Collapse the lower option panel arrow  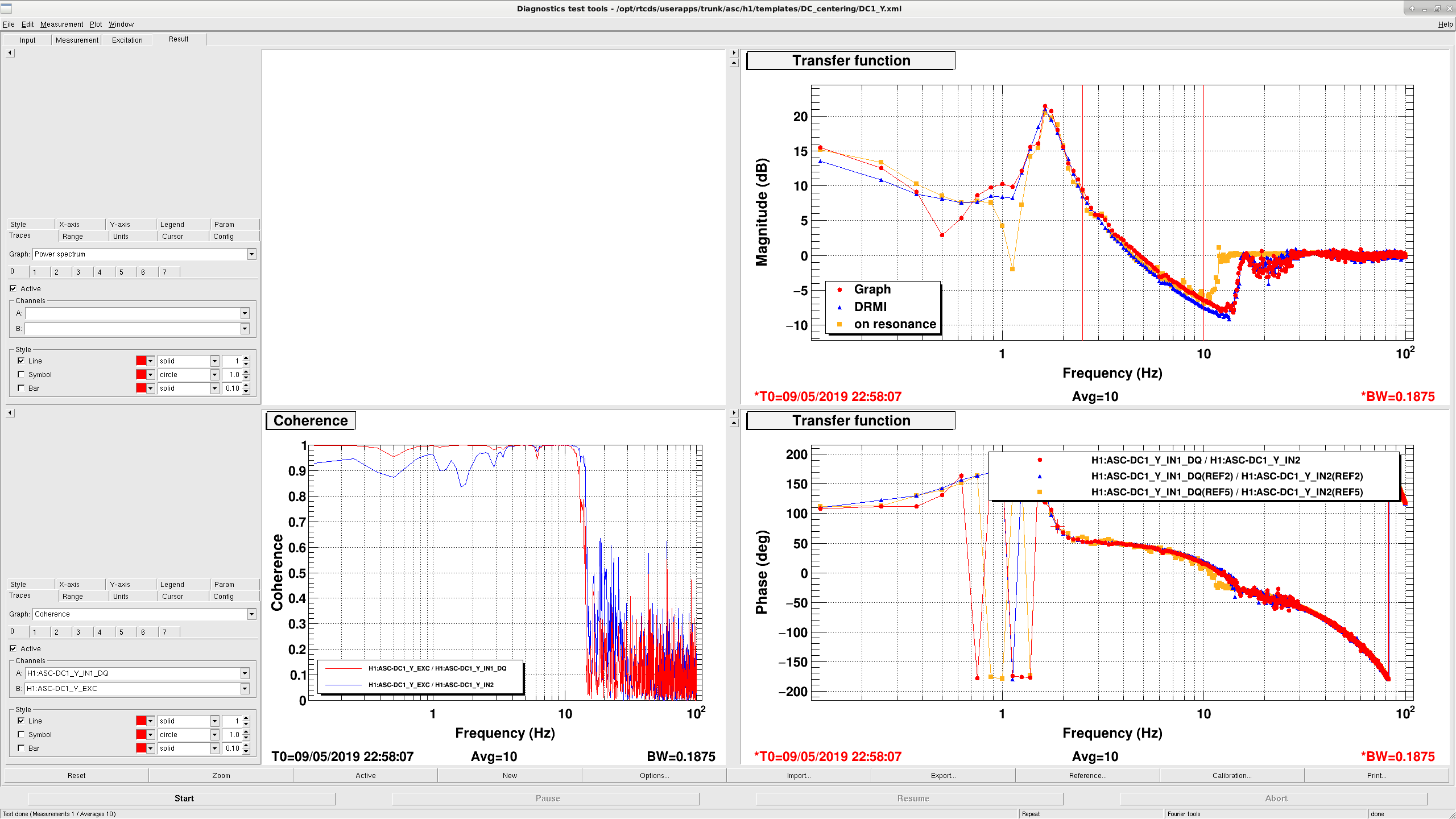point(10,413)
